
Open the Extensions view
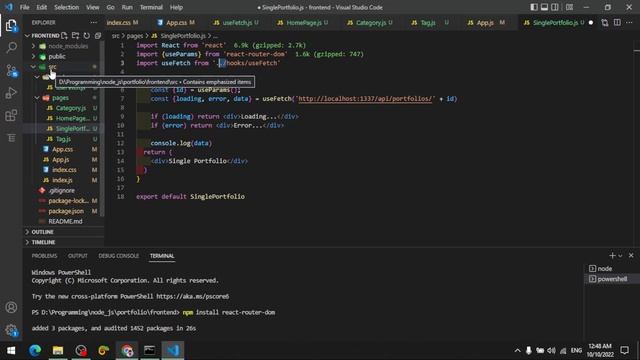11,116
